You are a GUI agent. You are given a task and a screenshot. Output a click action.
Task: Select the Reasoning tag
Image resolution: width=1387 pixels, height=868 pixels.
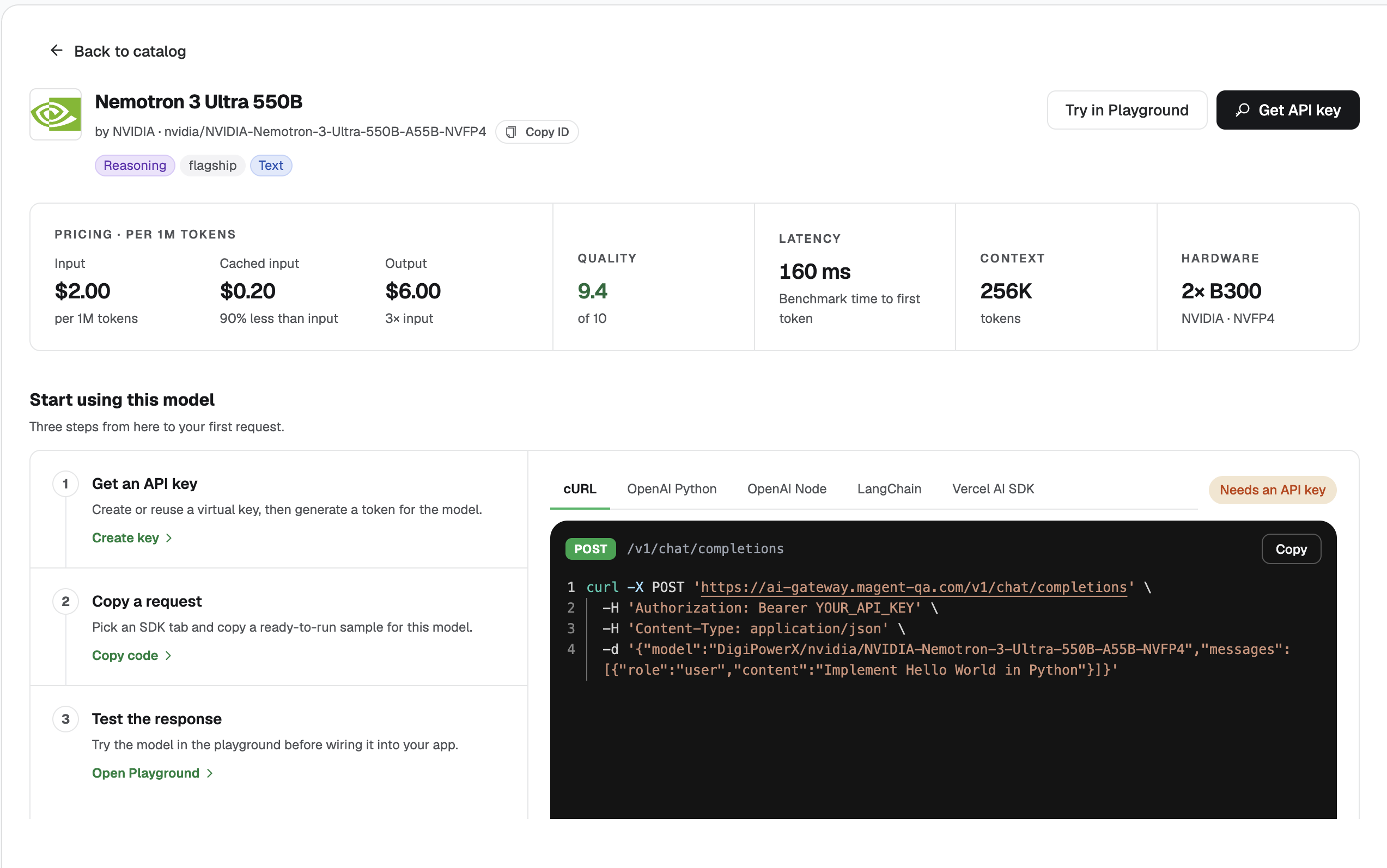coord(135,166)
